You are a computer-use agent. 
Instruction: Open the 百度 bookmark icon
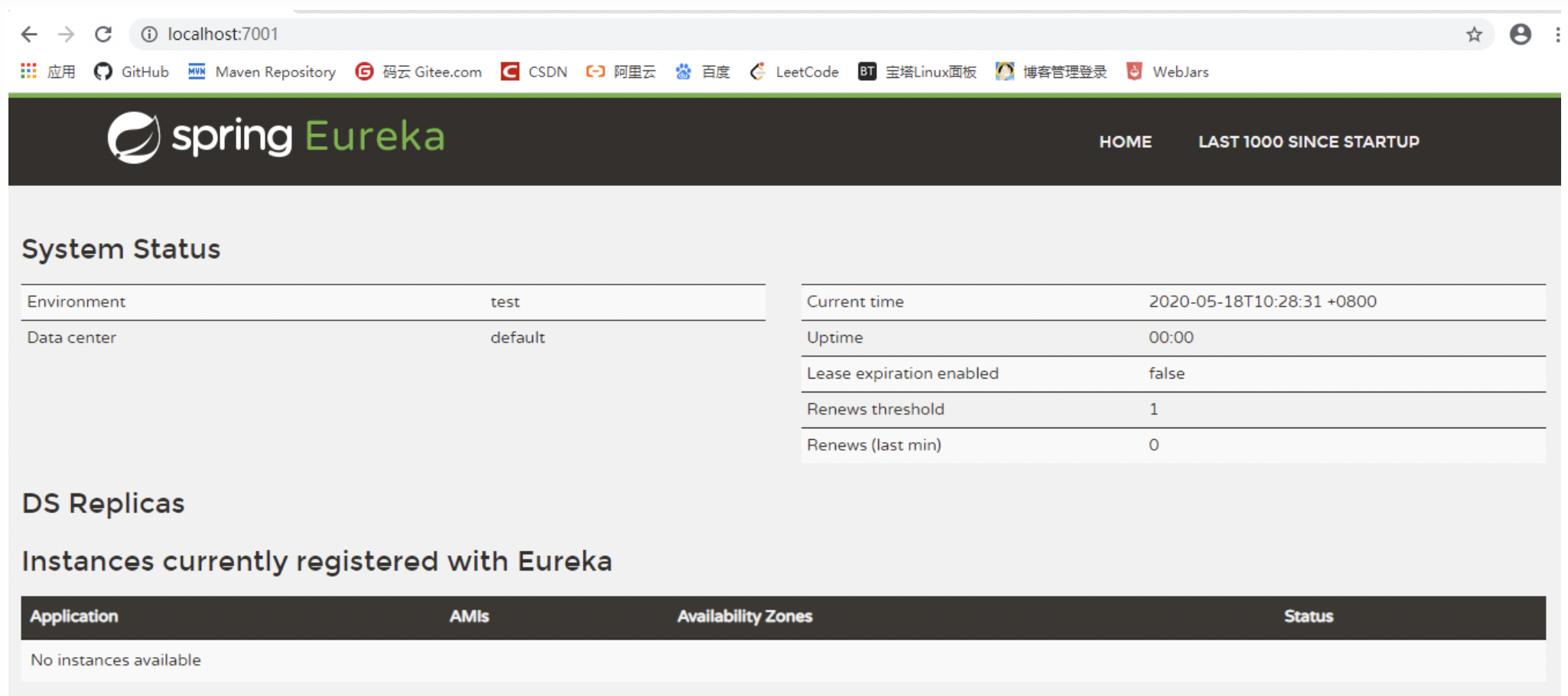point(683,71)
